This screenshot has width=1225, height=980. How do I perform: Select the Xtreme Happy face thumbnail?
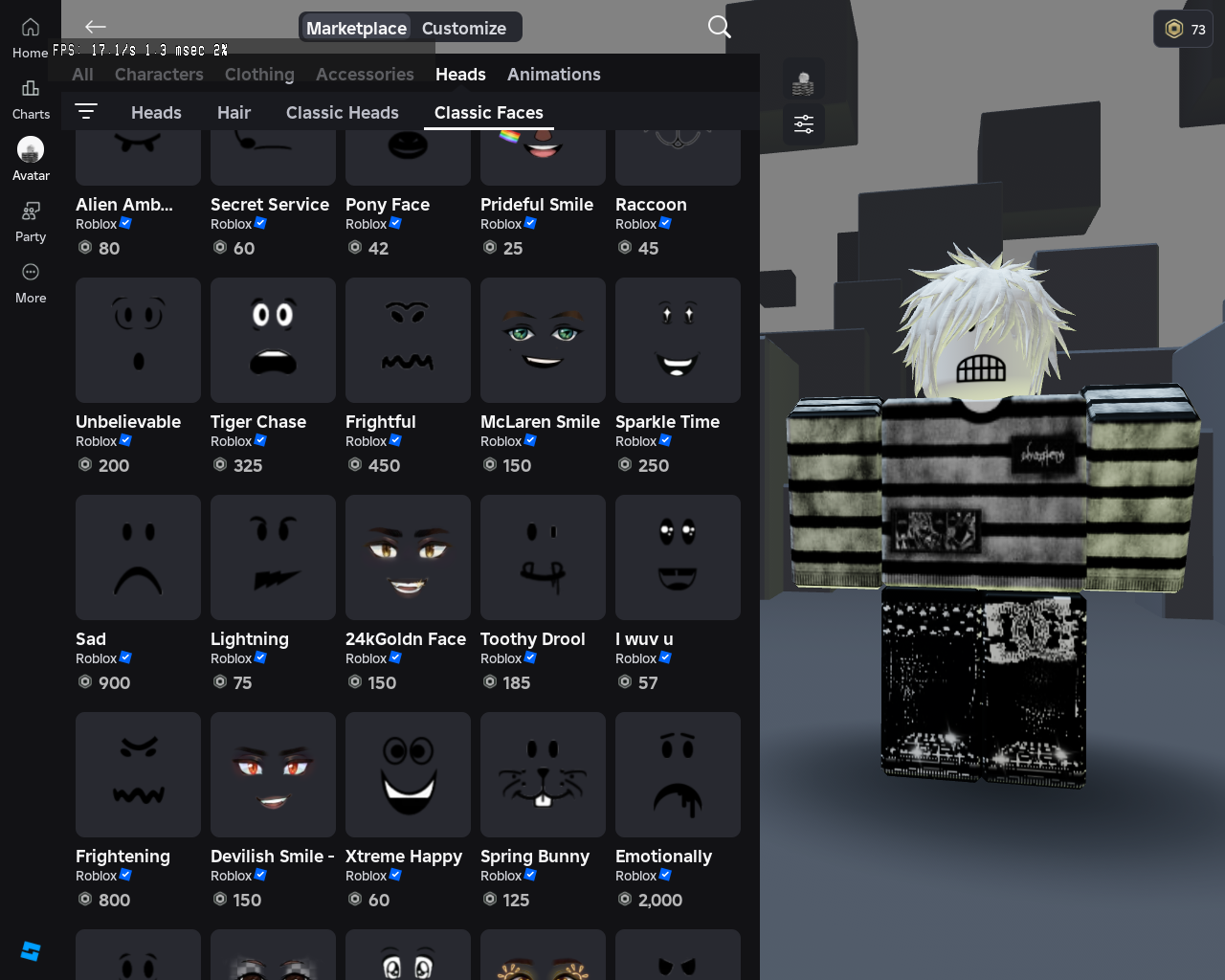click(408, 774)
